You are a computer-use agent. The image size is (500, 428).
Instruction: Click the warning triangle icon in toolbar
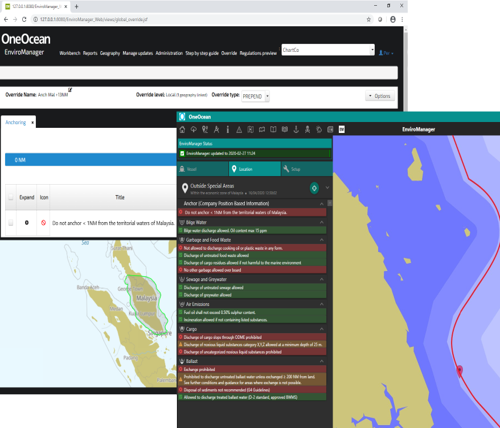(x=239, y=130)
